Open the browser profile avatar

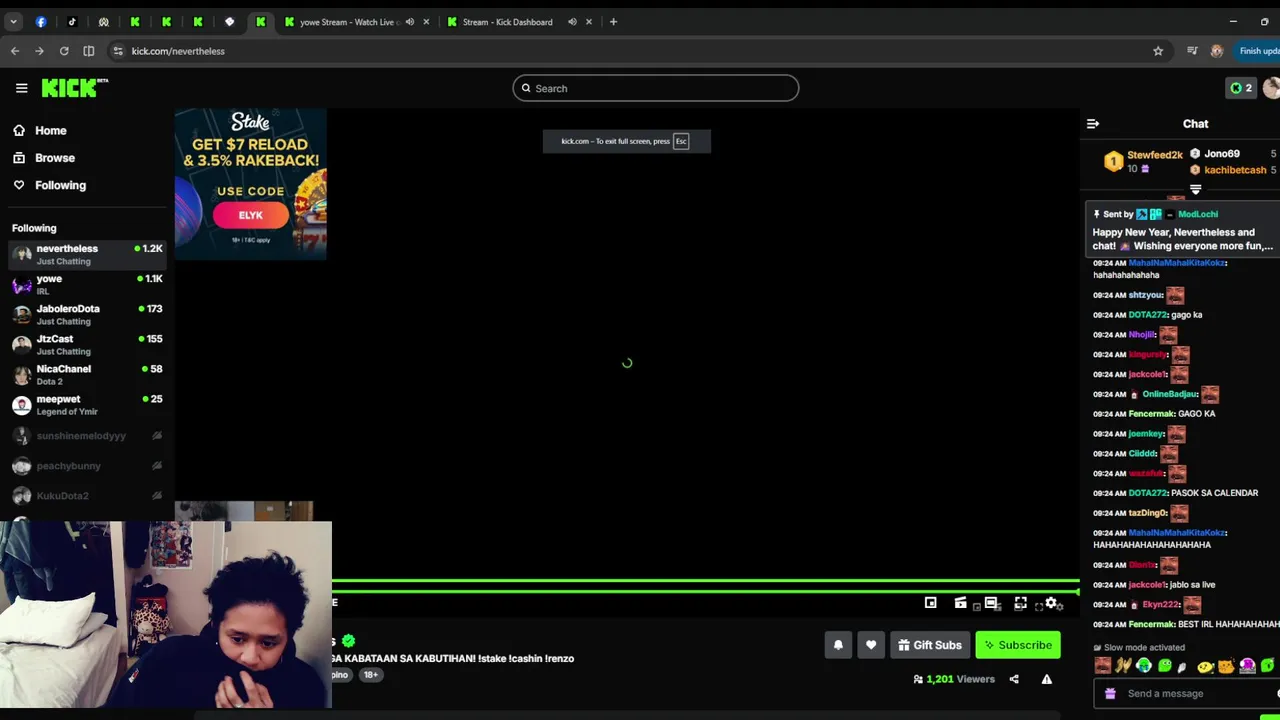1216,51
